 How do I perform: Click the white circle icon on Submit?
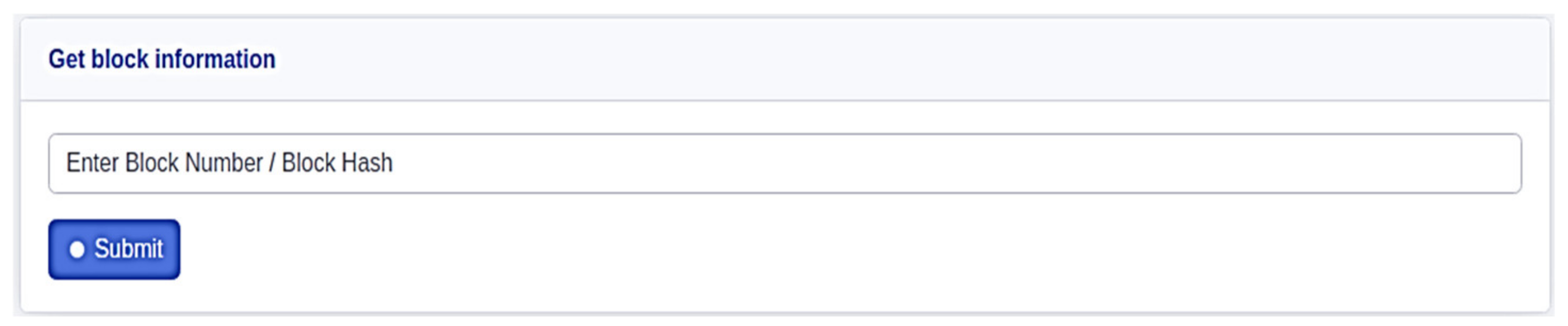click(x=77, y=249)
